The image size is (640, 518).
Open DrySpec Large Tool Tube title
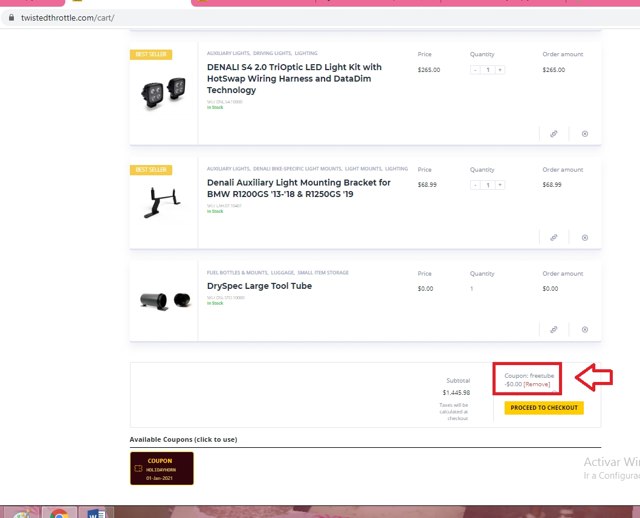[x=259, y=286]
